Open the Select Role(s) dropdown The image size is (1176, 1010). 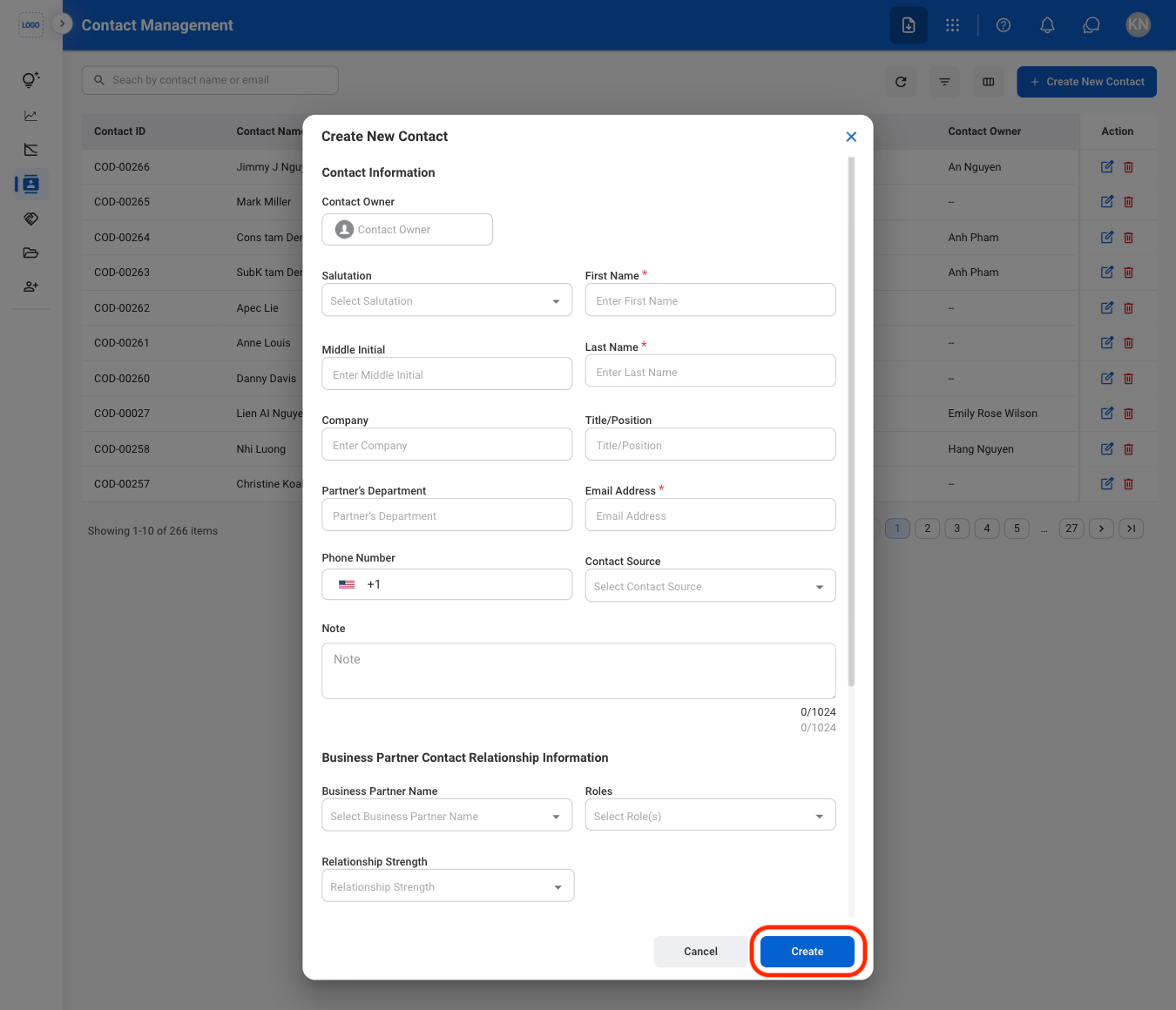(710, 816)
